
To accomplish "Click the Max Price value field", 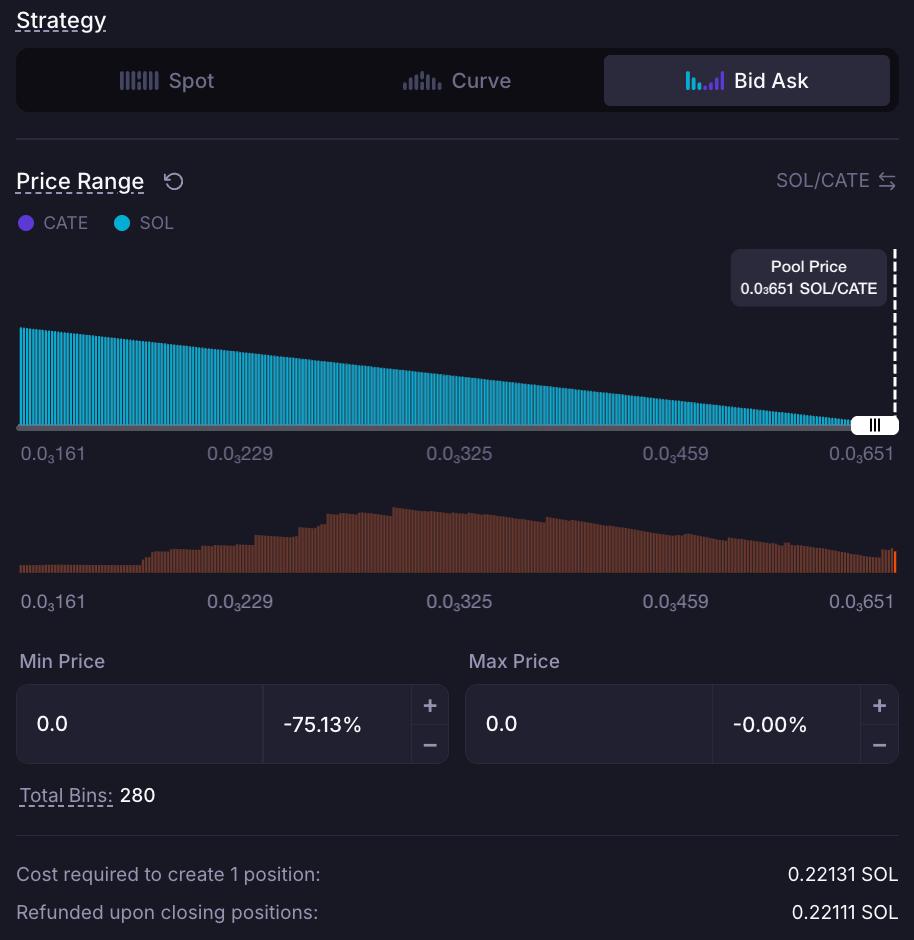I will pos(589,724).
